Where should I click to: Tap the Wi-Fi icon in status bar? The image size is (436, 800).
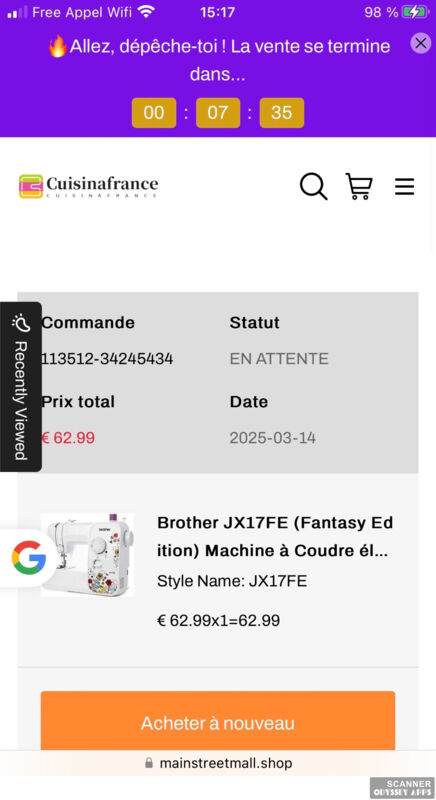(x=146, y=12)
